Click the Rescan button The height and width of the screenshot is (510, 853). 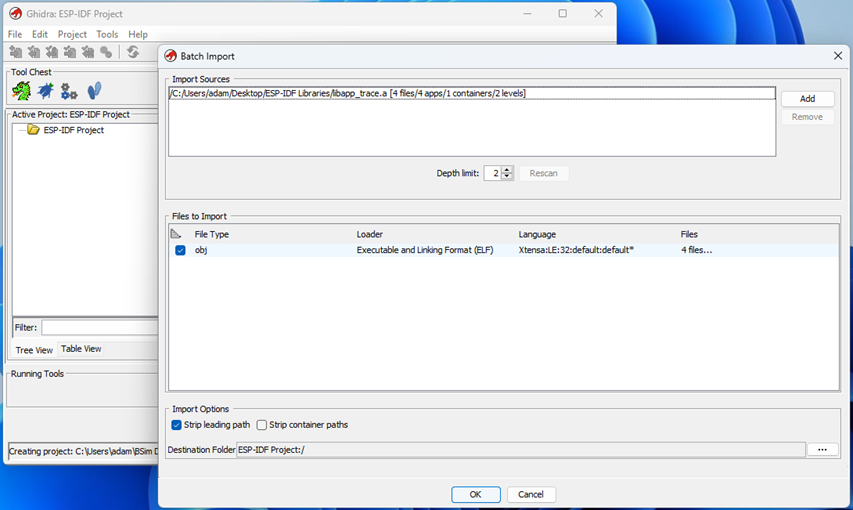(543, 173)
